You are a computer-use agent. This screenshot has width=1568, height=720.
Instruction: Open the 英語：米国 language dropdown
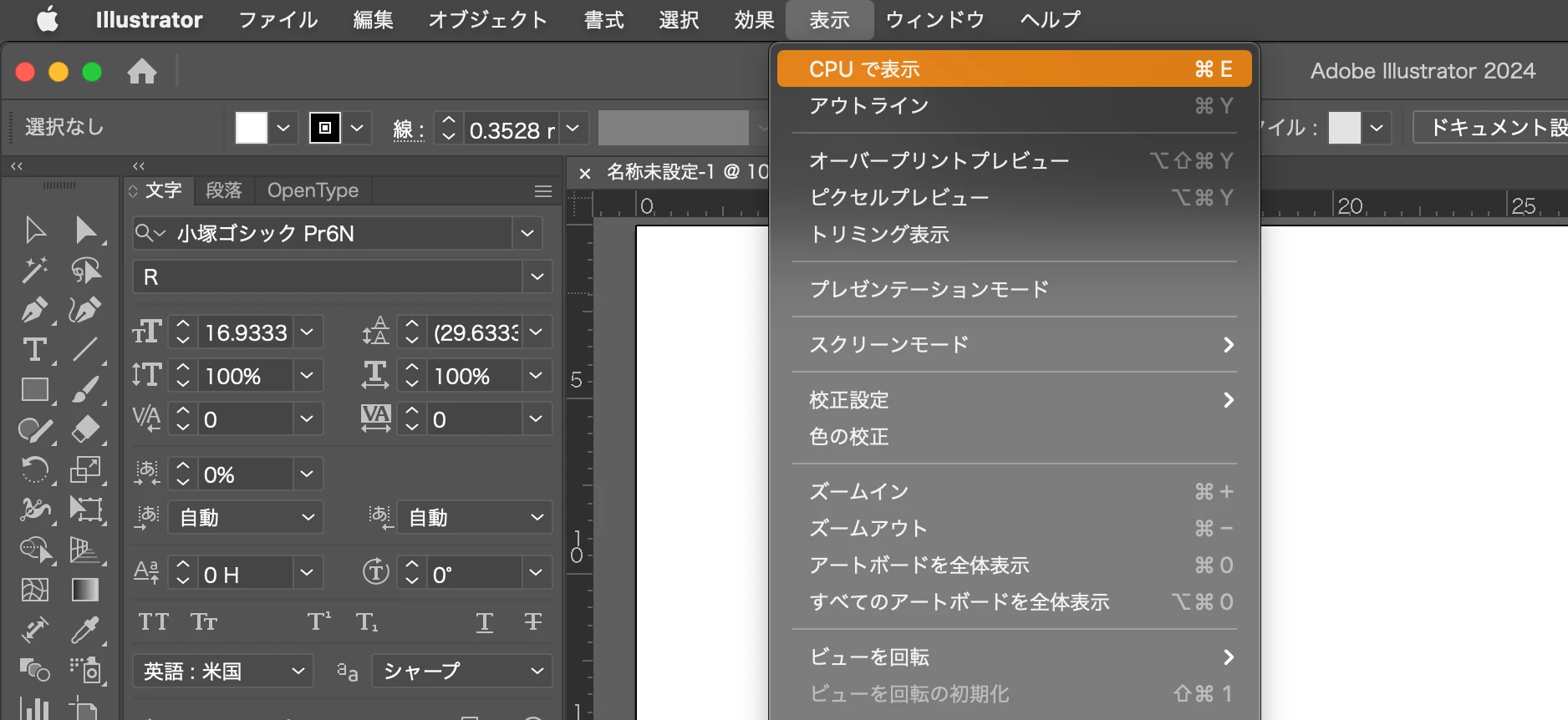coord(223,671)
